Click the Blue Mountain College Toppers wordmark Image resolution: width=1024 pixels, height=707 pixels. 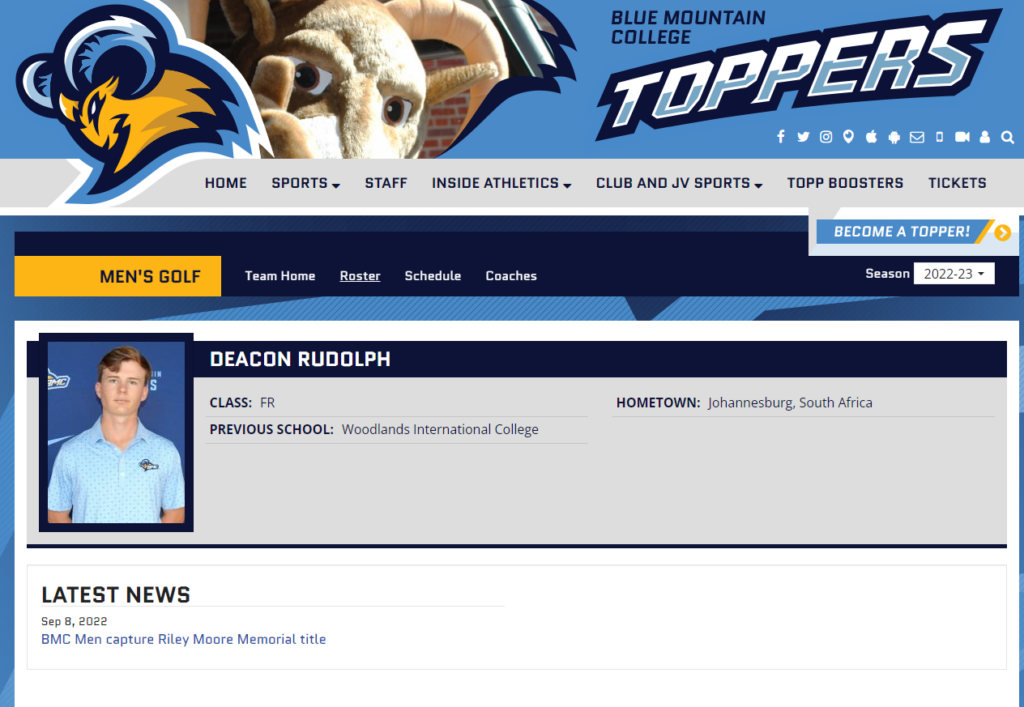tap(800, 72)
